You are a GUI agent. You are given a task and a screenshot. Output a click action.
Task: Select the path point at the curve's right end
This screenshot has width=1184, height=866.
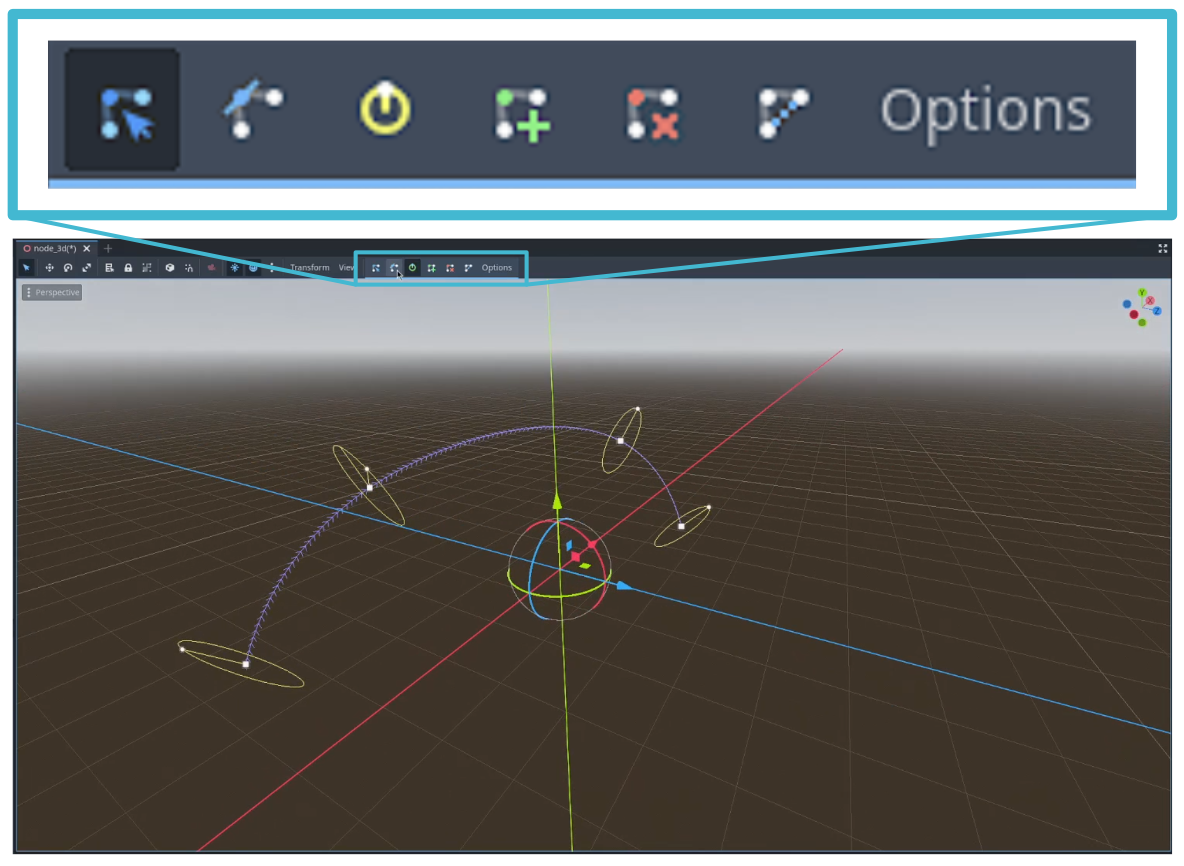(x=681, y=526)
